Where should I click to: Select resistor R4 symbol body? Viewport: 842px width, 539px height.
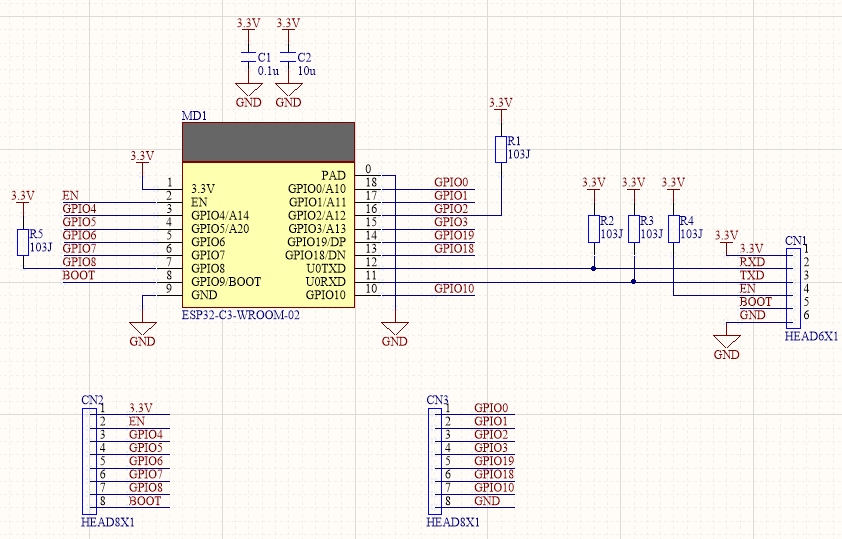point(673,229)
